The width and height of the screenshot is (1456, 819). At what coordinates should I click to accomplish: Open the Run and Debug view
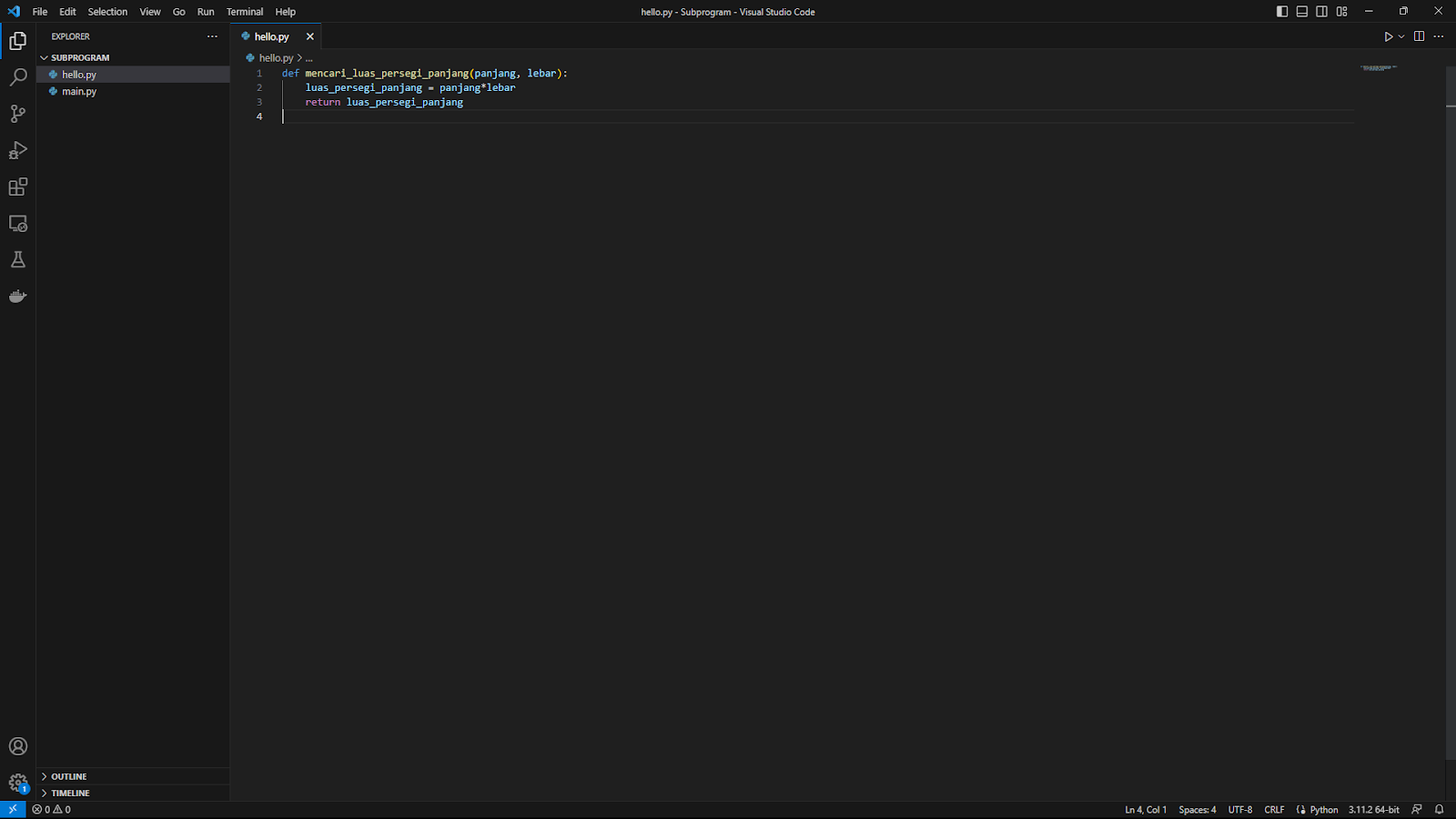18,150
